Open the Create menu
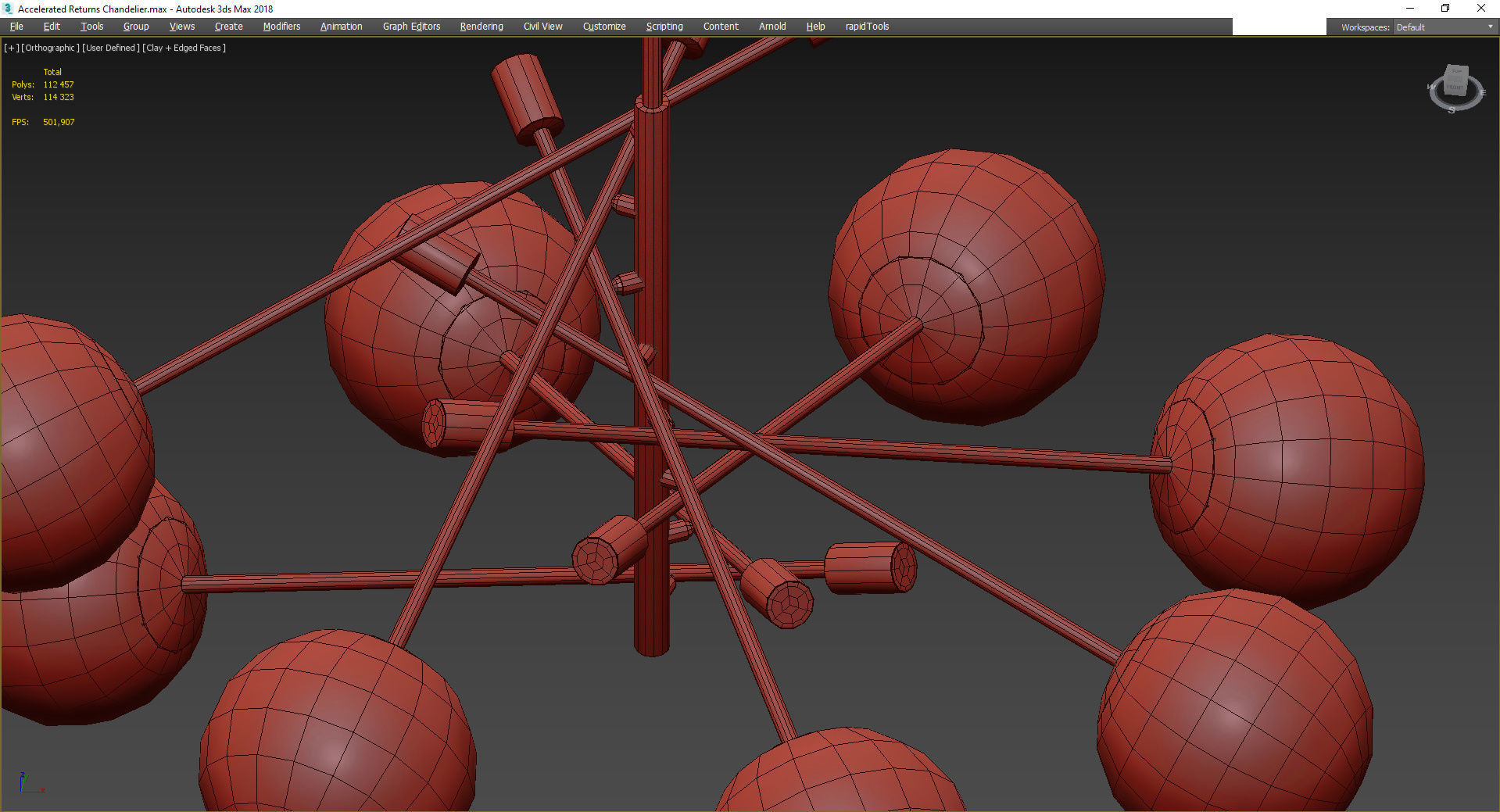 click(228, 27)
